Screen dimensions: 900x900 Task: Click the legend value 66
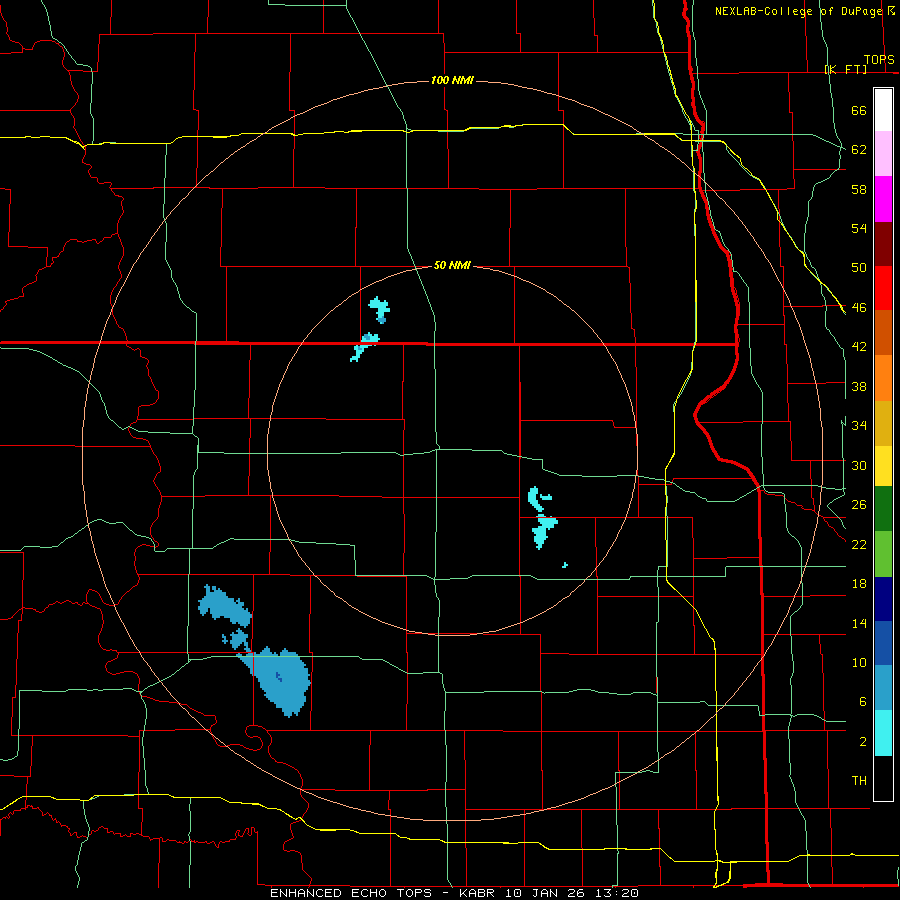coord(859,110)
